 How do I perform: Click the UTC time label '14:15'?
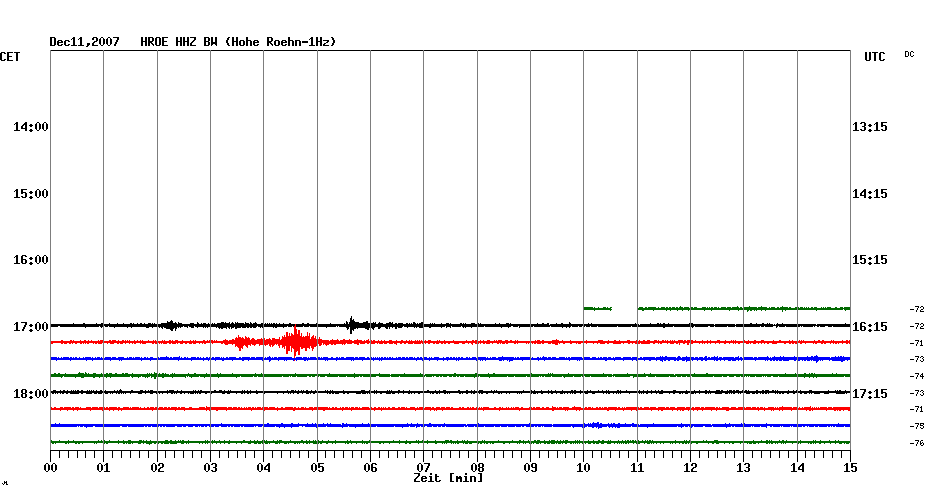[870, 194]
